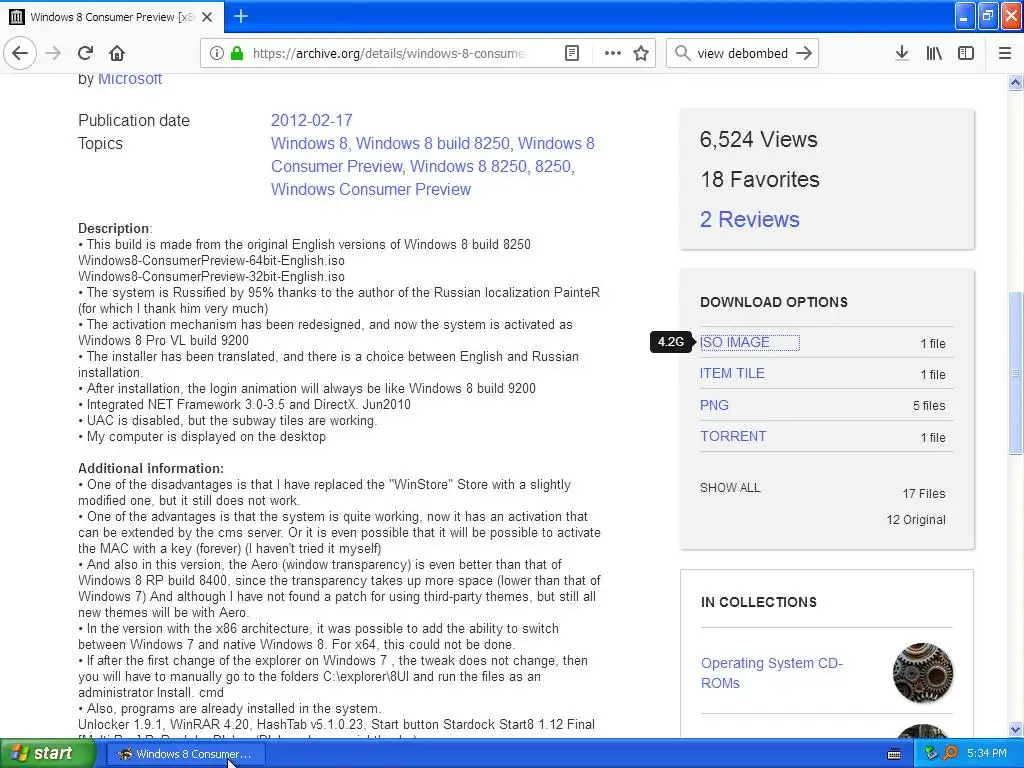Open the ITEM TILE download option
The height and width of the screenshot is (768, 1024).
point(732,373)
